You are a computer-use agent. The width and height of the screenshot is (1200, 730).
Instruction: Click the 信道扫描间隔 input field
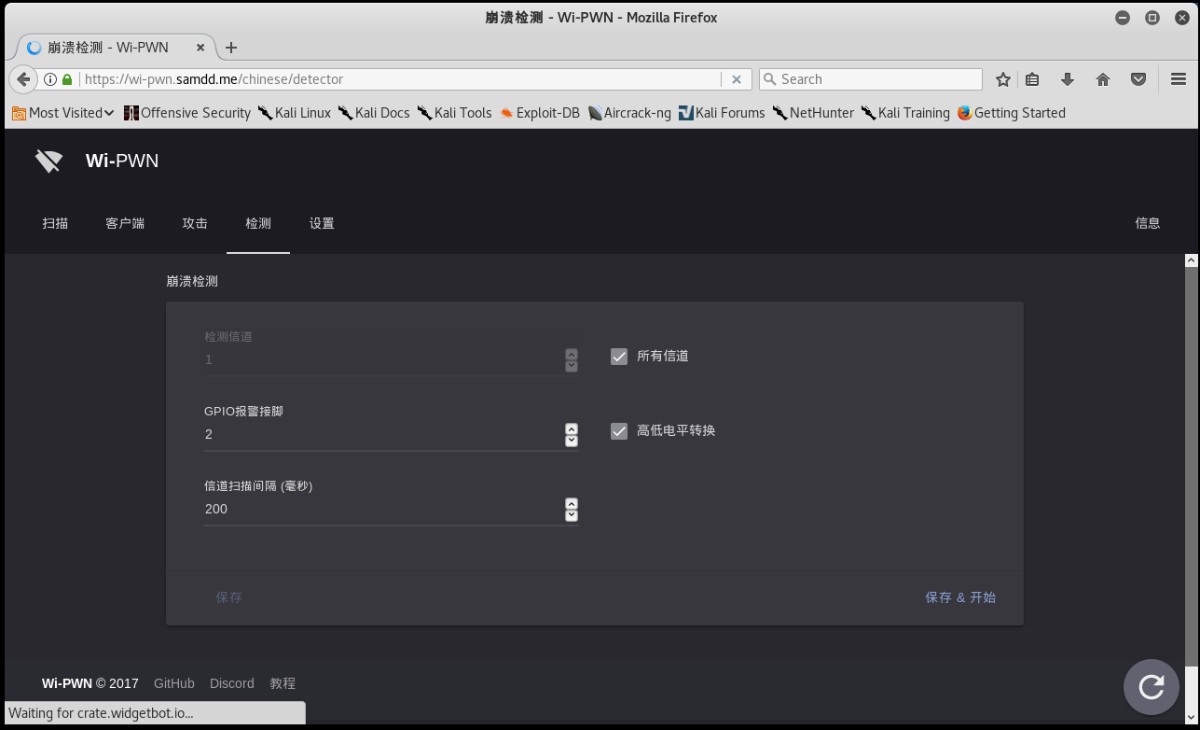point(384,509)
